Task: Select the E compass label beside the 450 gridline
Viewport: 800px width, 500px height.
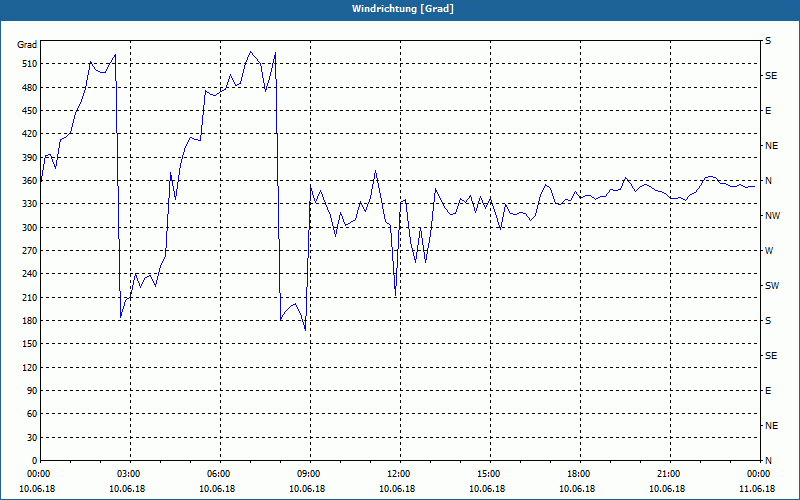Action: coord(768,111)
